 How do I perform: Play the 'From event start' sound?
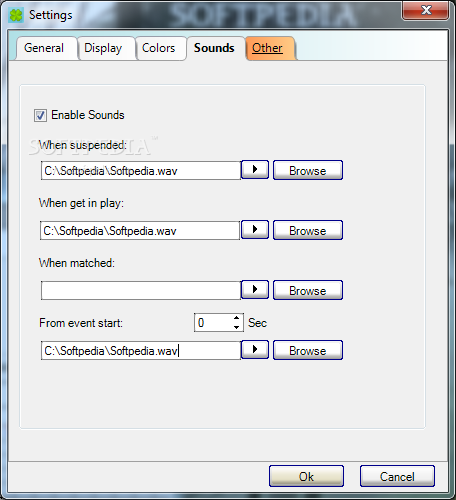coord(255,350)
